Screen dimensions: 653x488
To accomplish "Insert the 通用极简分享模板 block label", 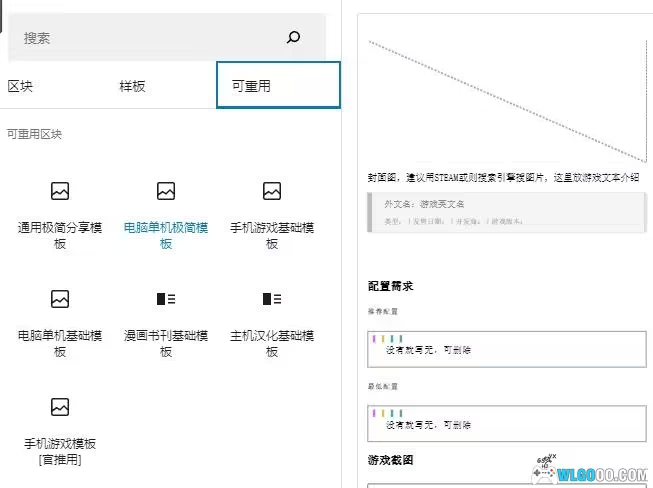I will tap(60, 236).
